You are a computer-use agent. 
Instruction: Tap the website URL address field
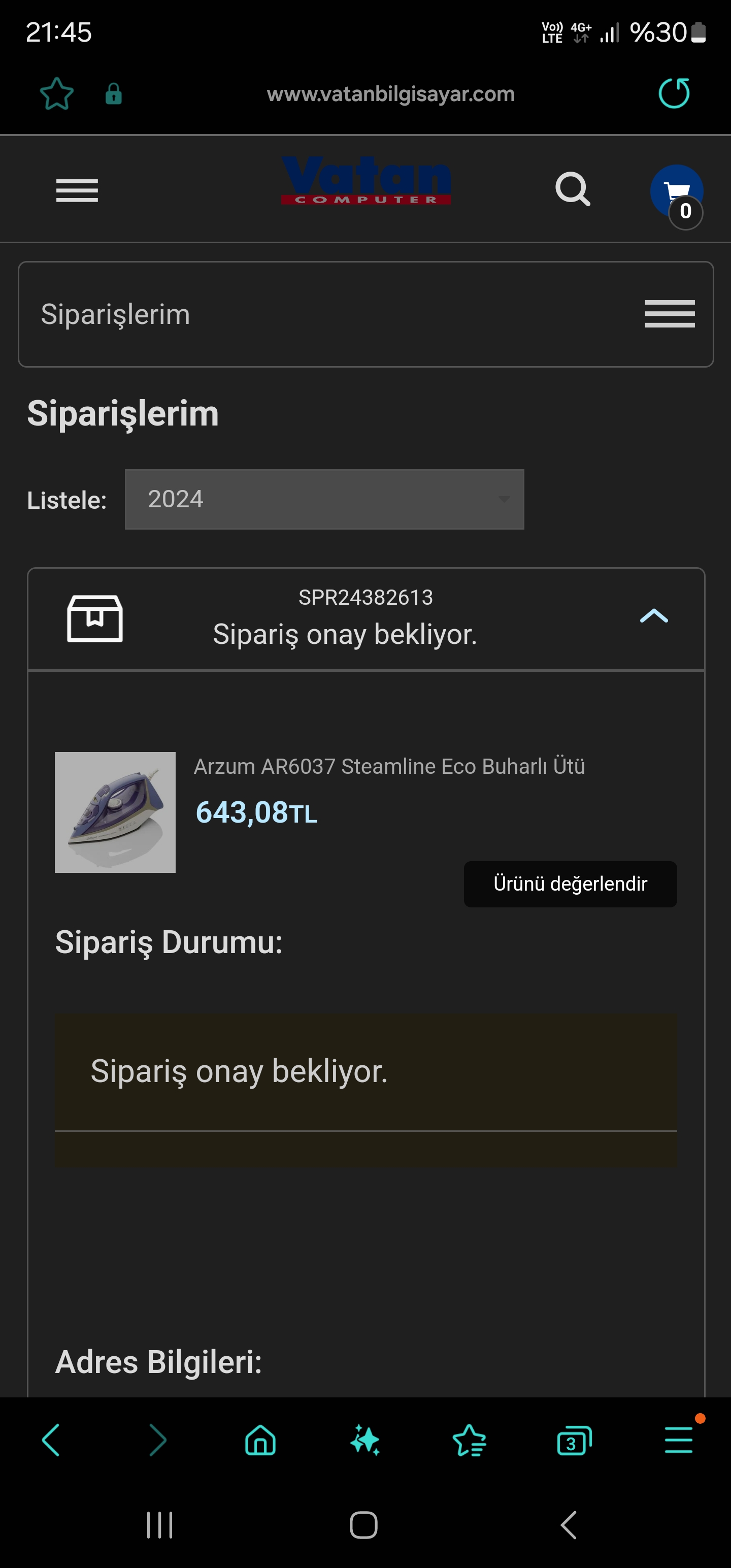[390, 94]
